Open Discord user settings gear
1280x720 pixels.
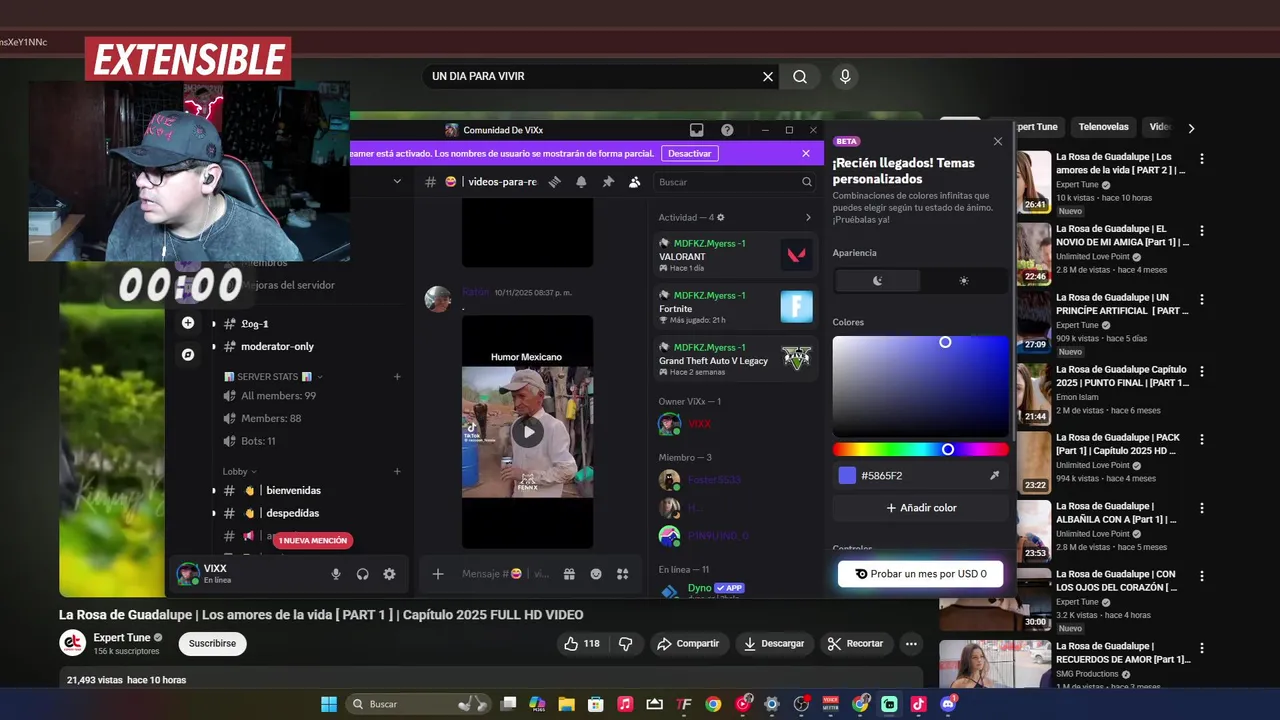389,574
